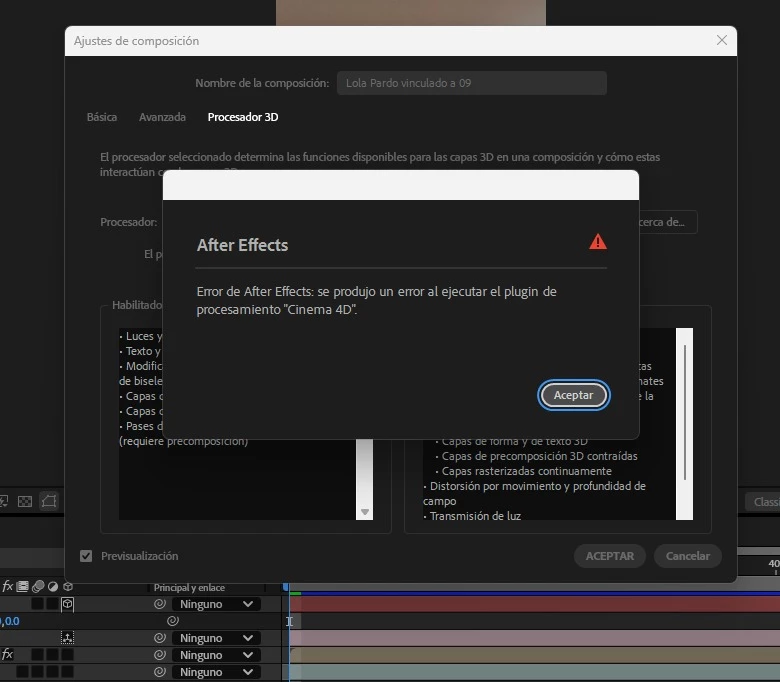
Task: Click the Motion Blur column header icon
Action: click(38, 586)
